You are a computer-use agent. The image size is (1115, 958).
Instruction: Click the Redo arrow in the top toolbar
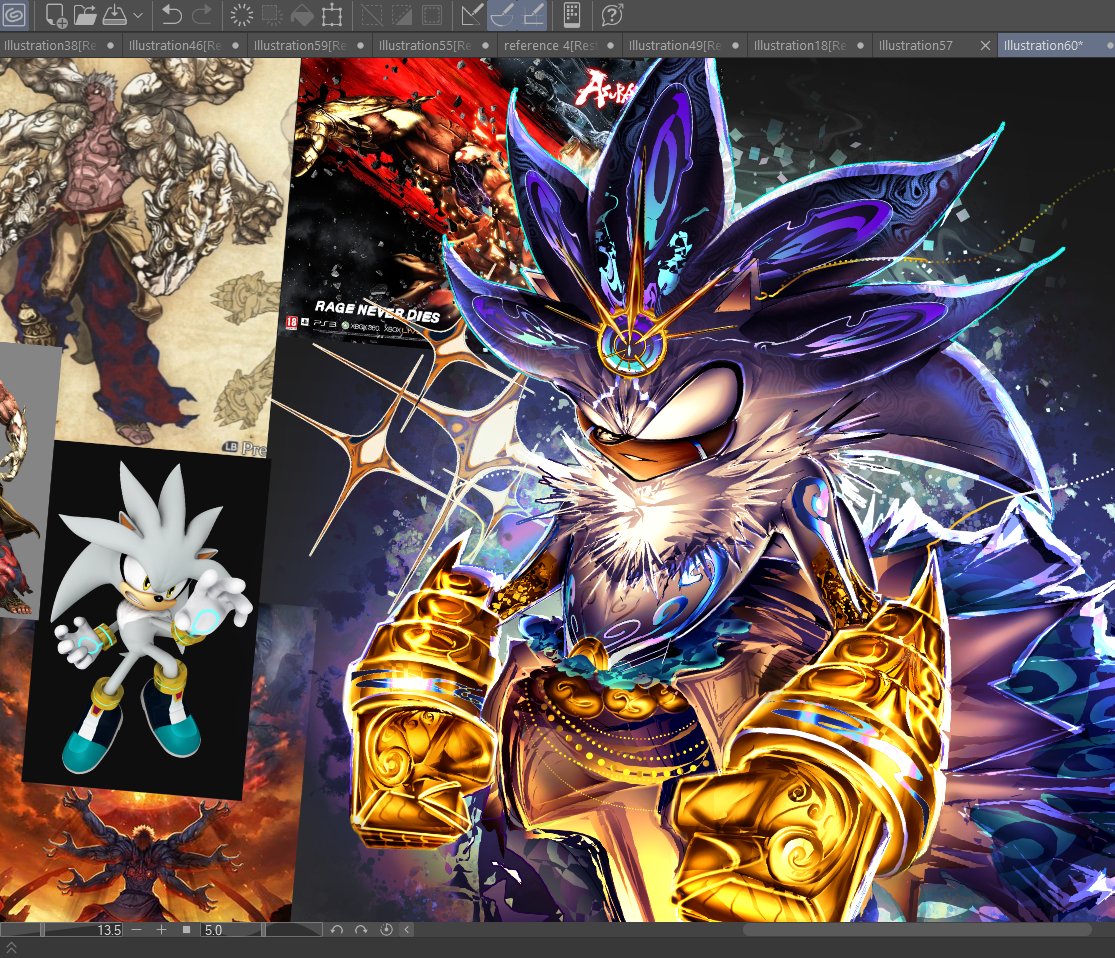pos(202,14)
